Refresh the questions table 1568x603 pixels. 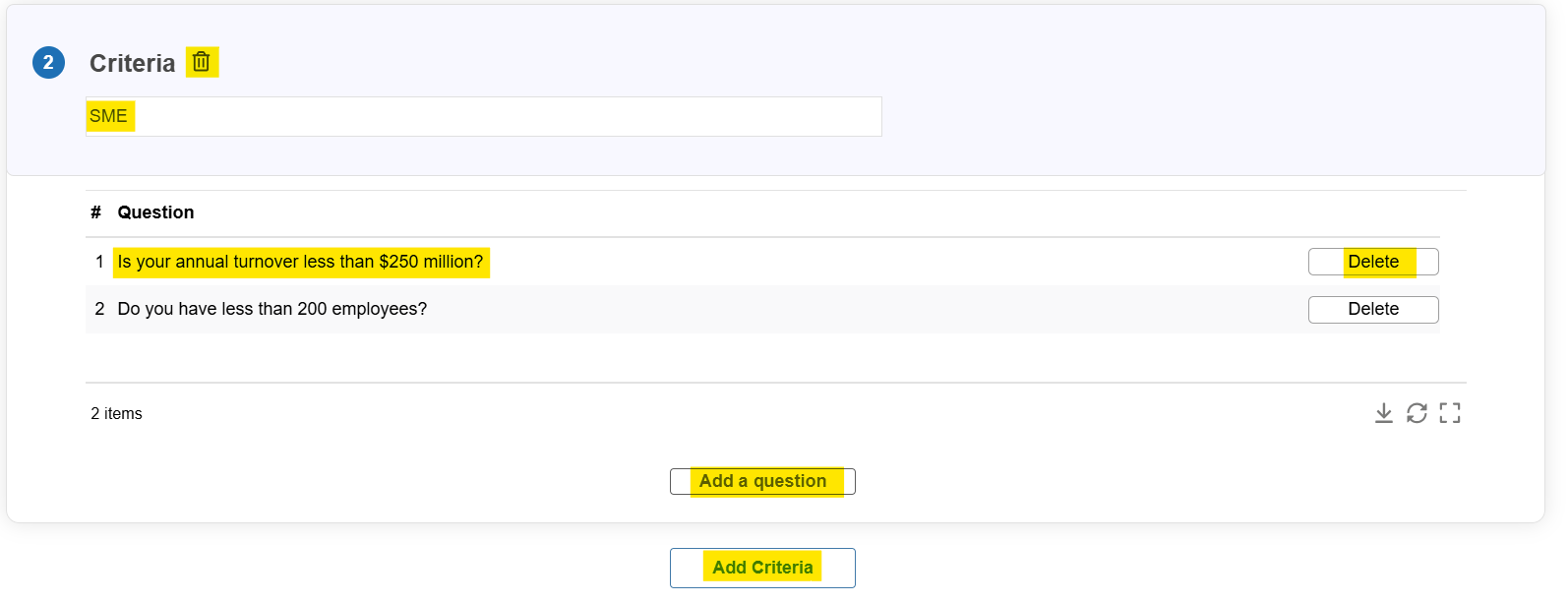(x=1417, y=413)
